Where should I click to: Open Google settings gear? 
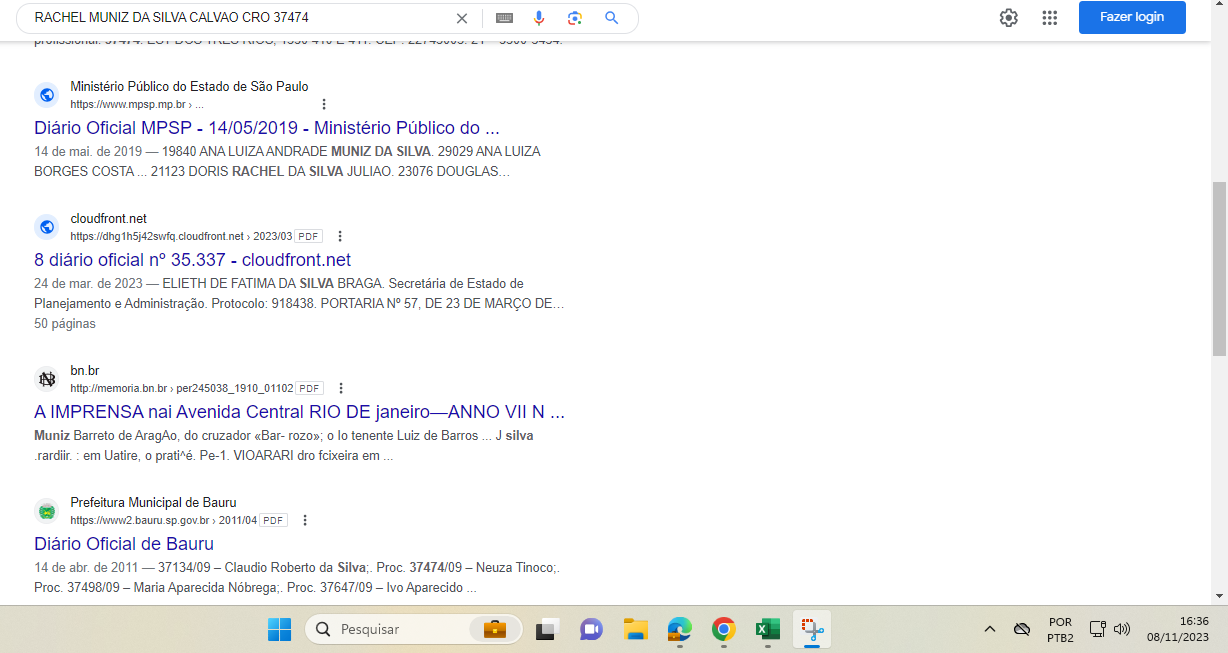[x=1009, y=18]
